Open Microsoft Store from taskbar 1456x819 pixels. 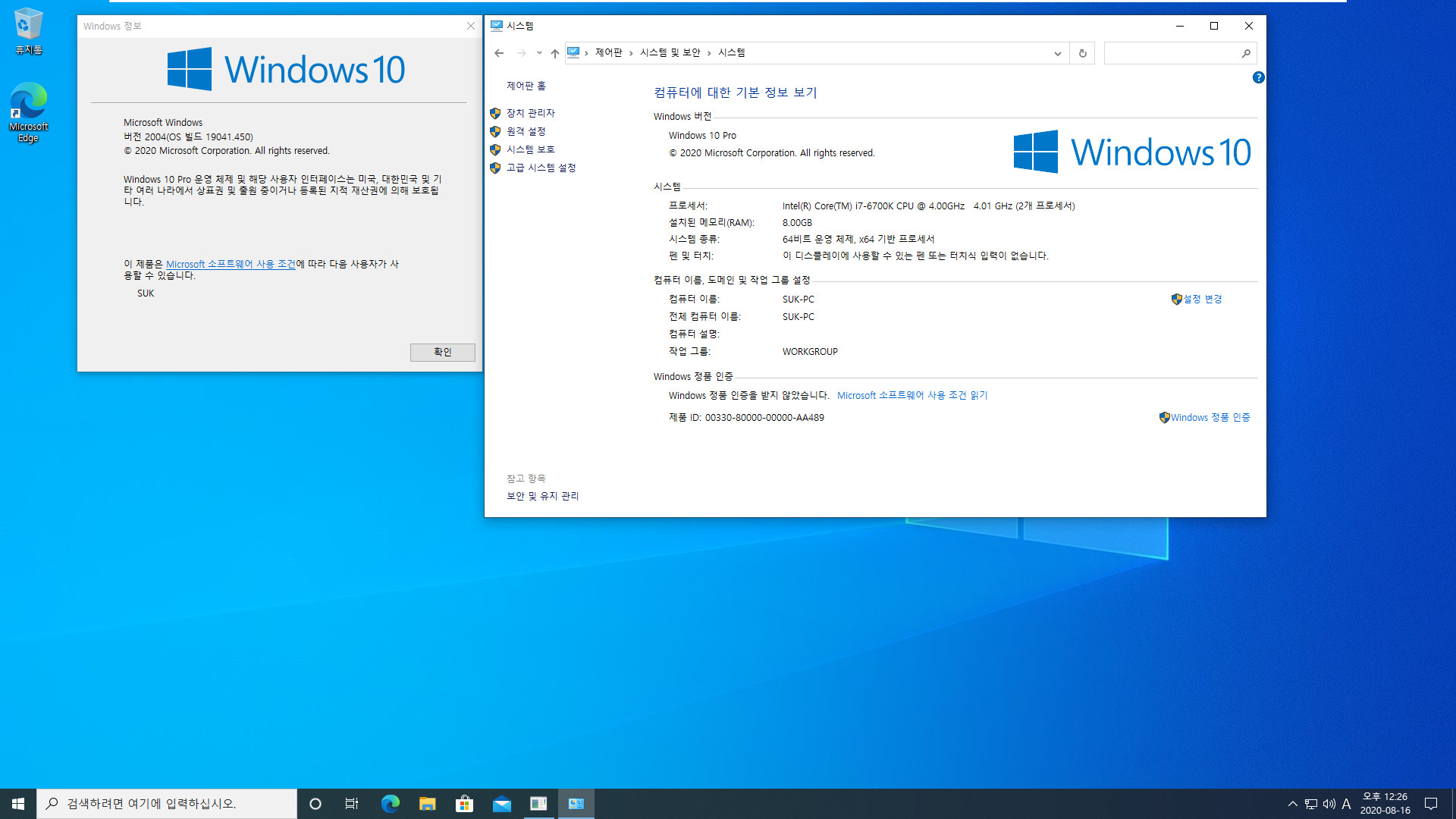[x=464, y=804]
